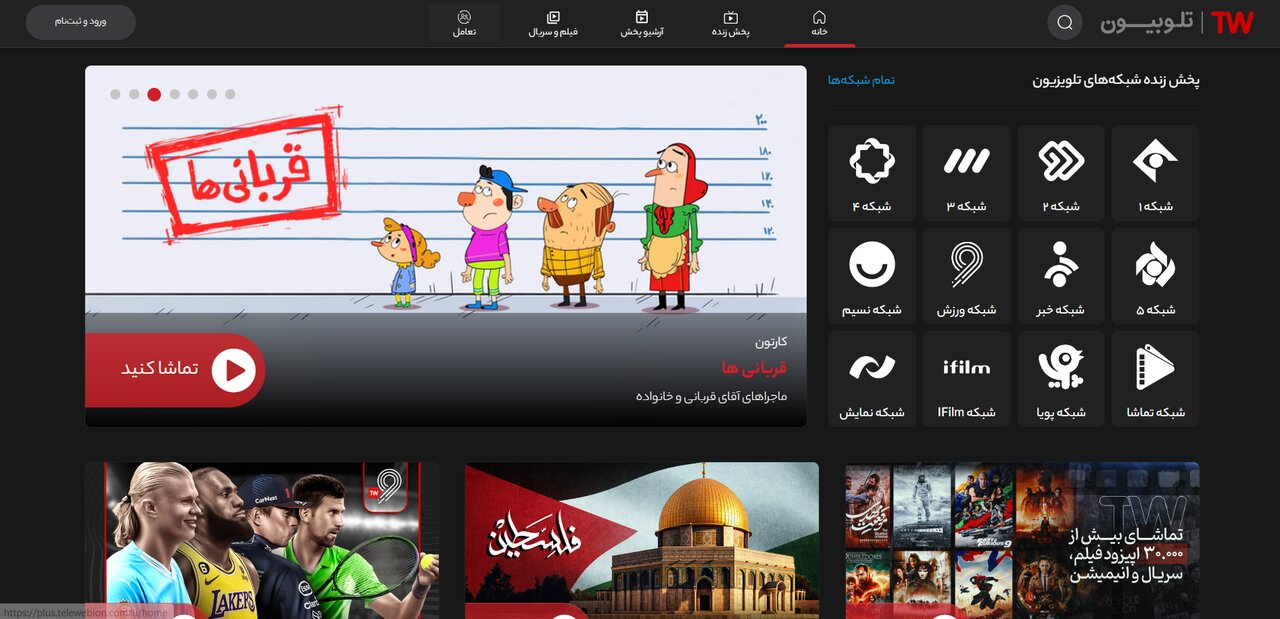
Task: Select the شبکه ۳ channel tile
Action: coord(966,172)
